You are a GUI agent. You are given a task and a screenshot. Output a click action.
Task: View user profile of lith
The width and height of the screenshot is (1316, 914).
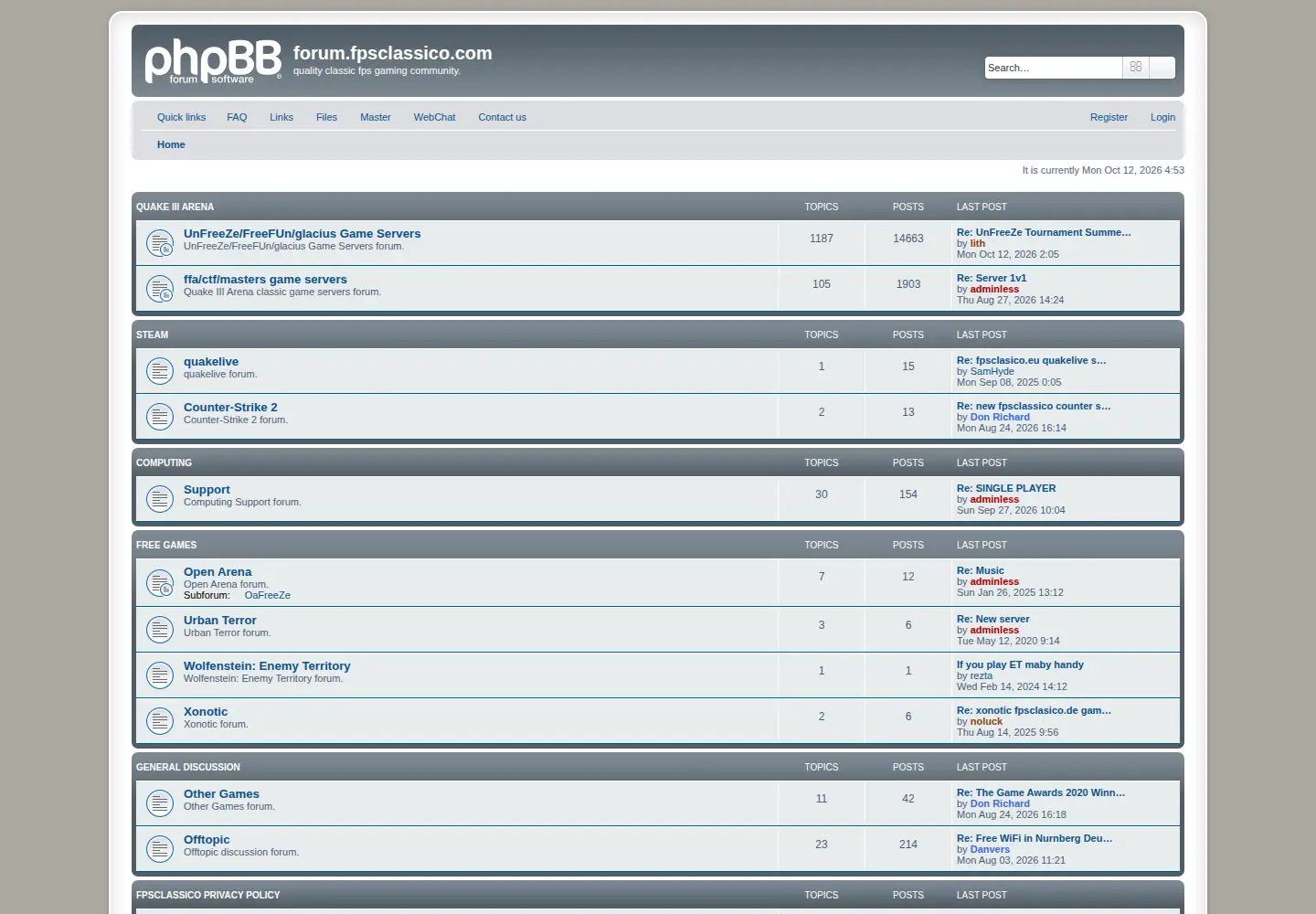[x=977, y=243]
